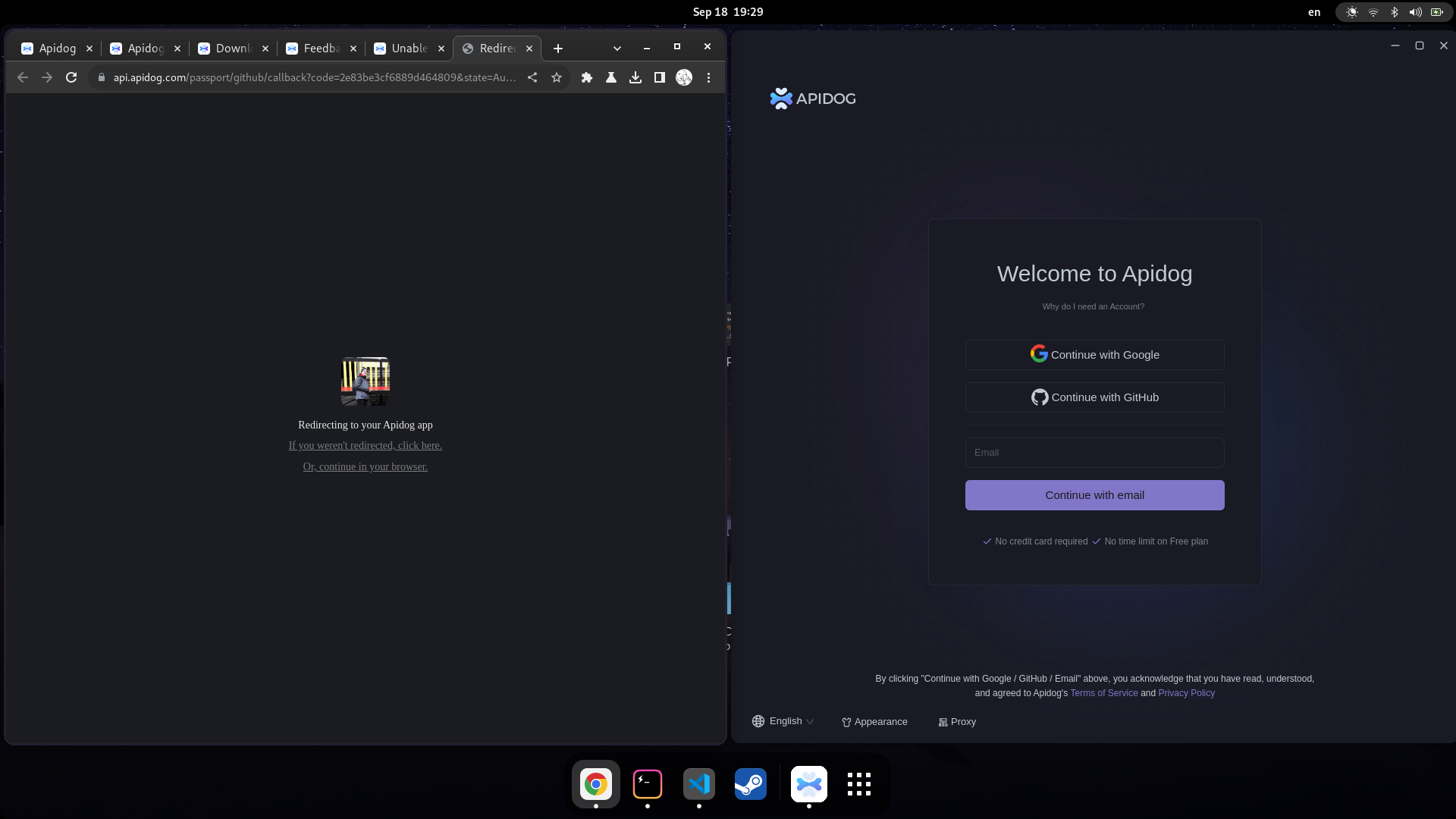This screenshot has width=1456, height=819.
Task: Click the user avatar thumbnail on page
Action: click(366, 381)
